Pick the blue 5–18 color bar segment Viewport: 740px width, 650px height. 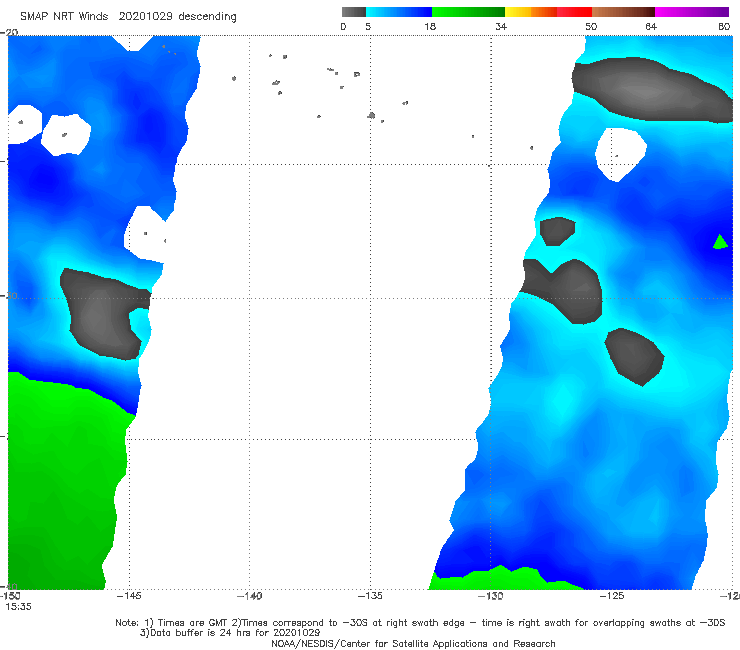(x=399, y=12)
